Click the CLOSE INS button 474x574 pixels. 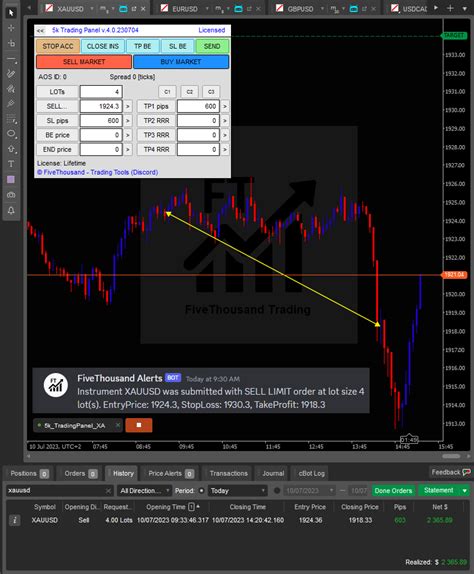(103, 46)
